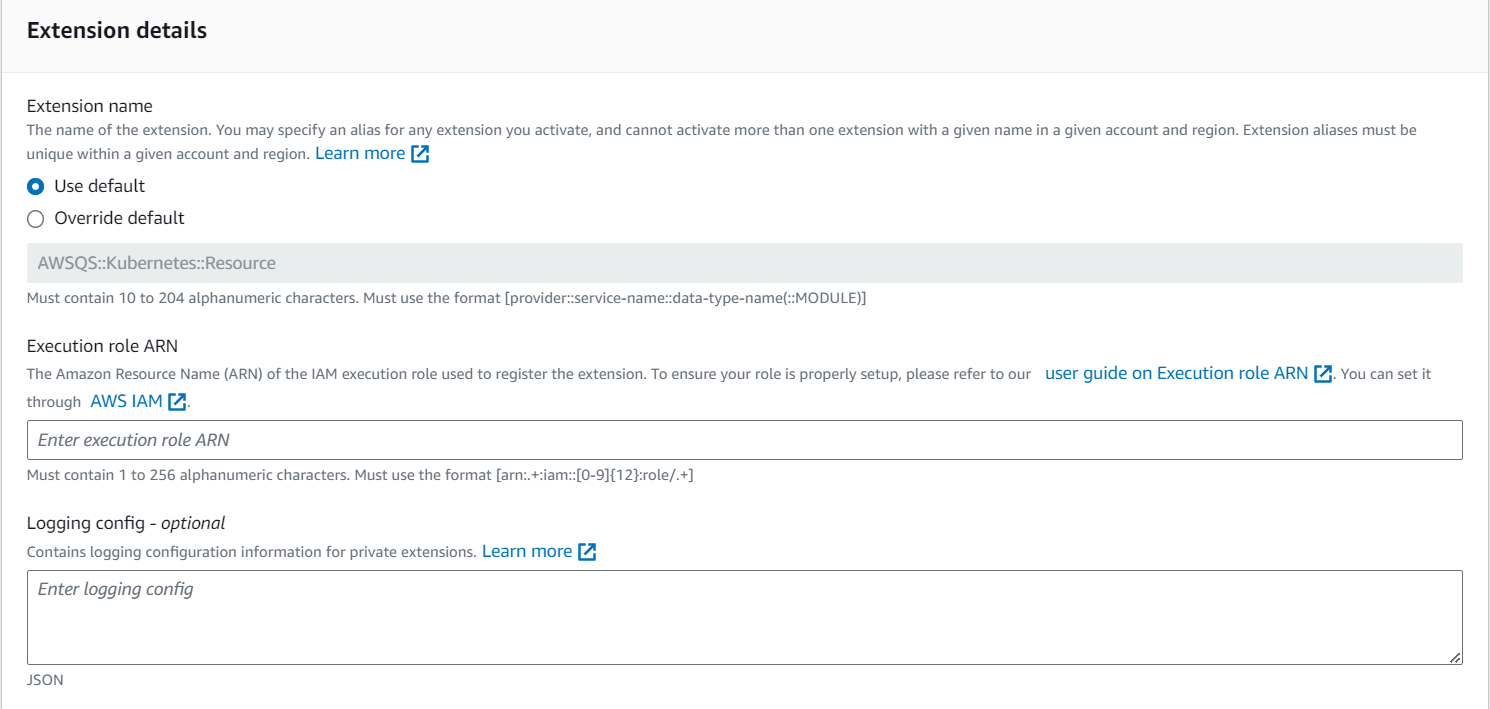
Task: Click the Extension name field label
Action: pos(90,106)
